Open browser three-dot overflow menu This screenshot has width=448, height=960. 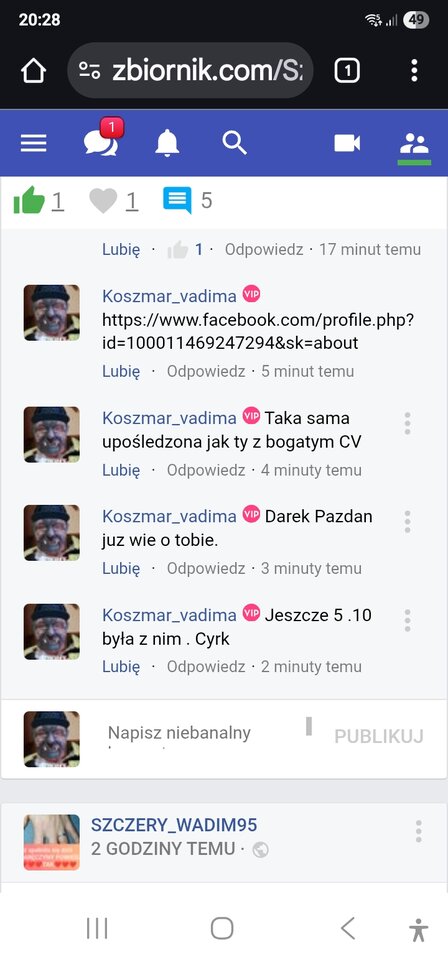click(414, 71)
